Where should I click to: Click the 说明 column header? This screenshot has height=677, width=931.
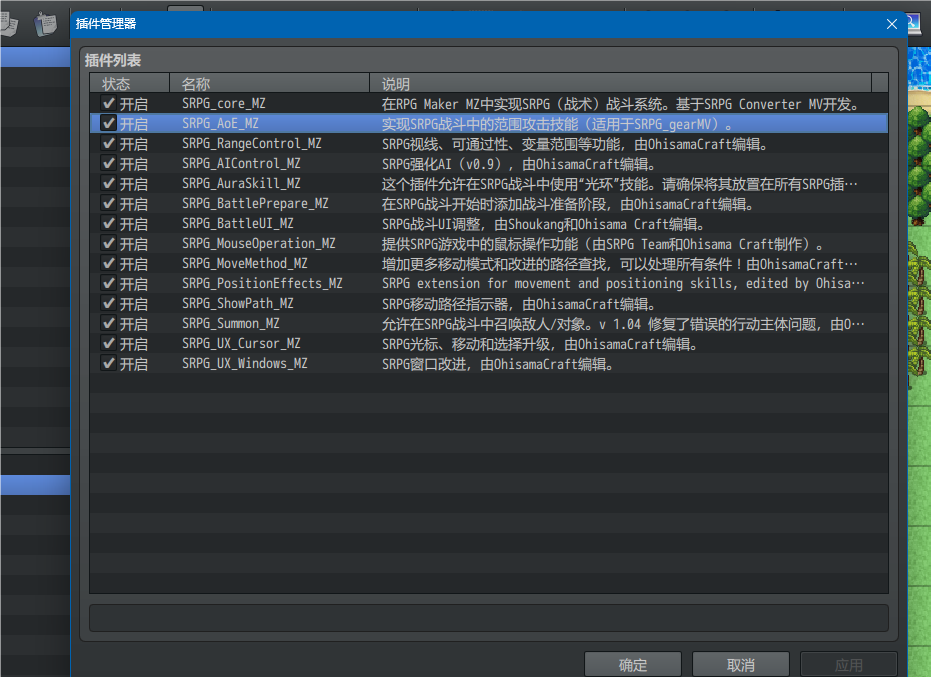click(x=620, y=83)
